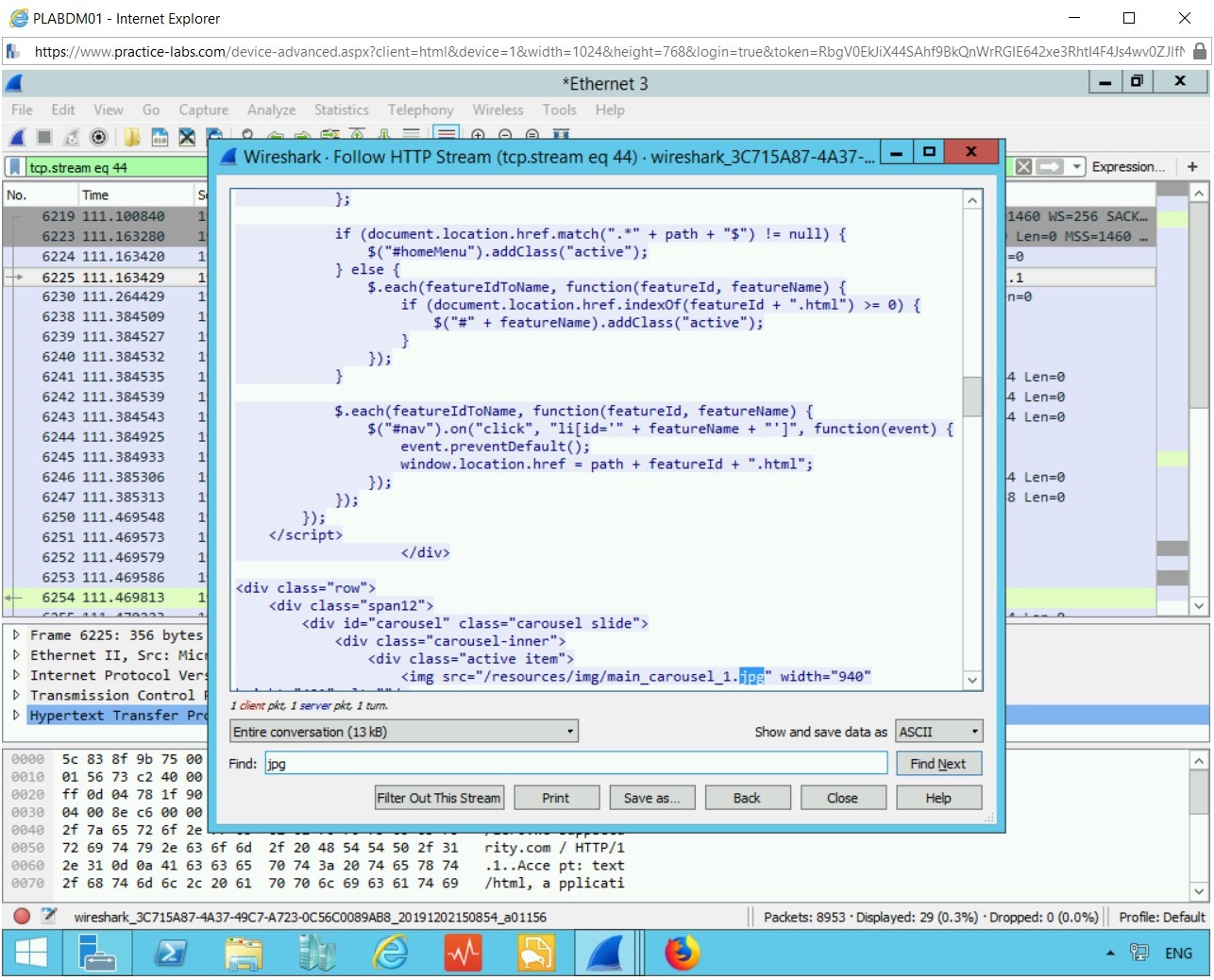Open the Entire conversation dropdown
Image resolution: width=1214 pixels, height=980 pixels.
click(404, 732)
